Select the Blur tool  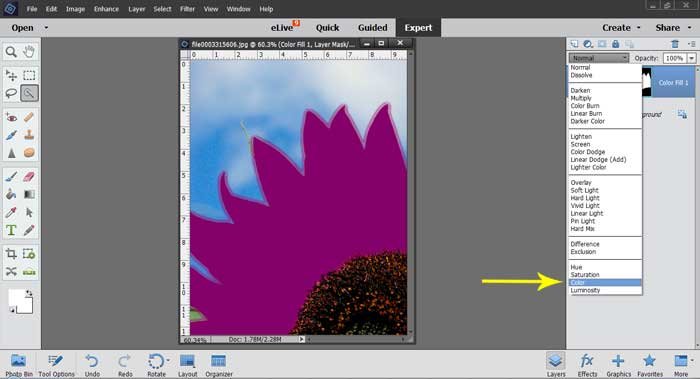click(11, 153)
